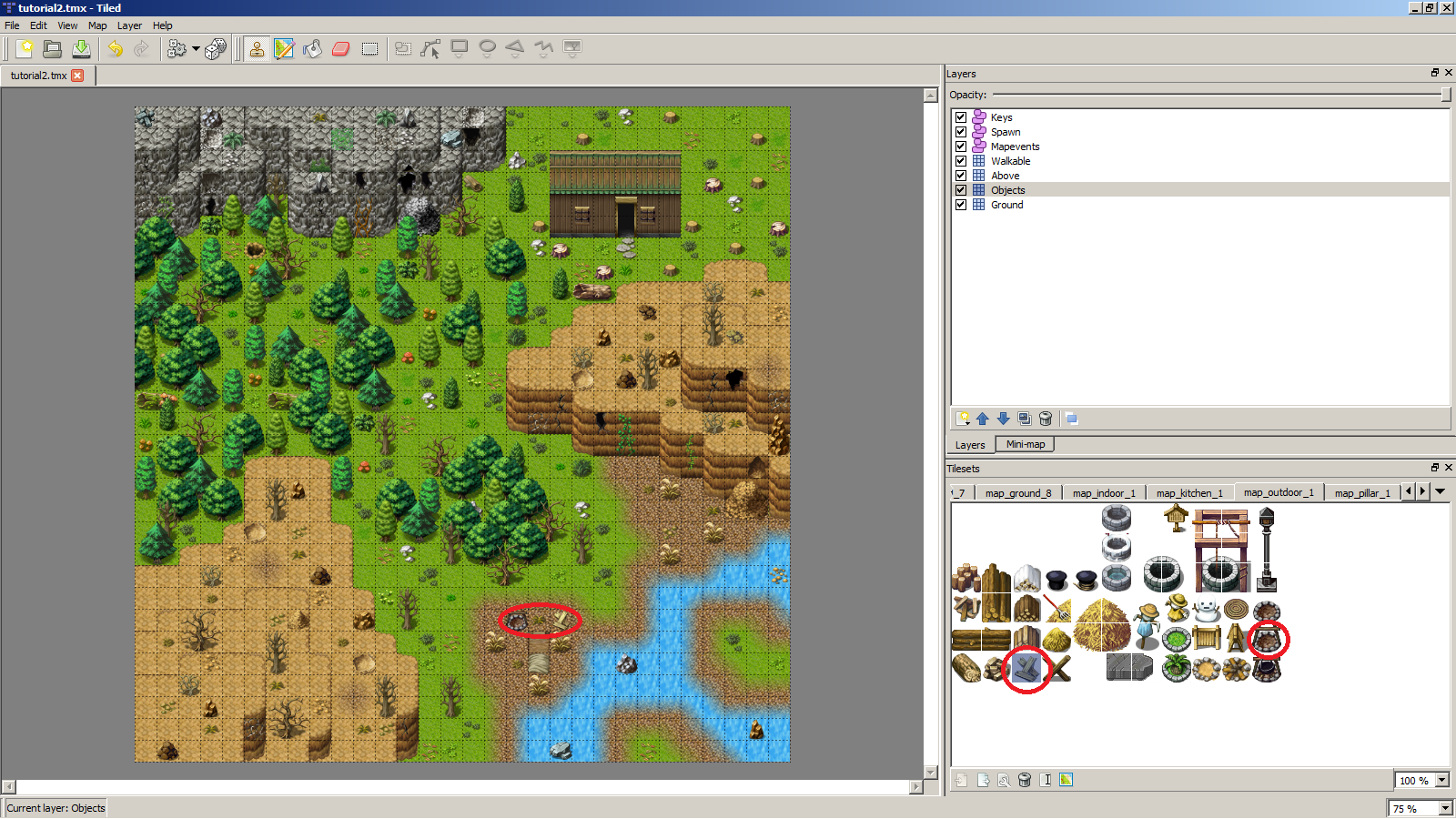Viewport: 1456px width, 819px height.
Task: Click the add new layer icon
Action: pos(963,419)
